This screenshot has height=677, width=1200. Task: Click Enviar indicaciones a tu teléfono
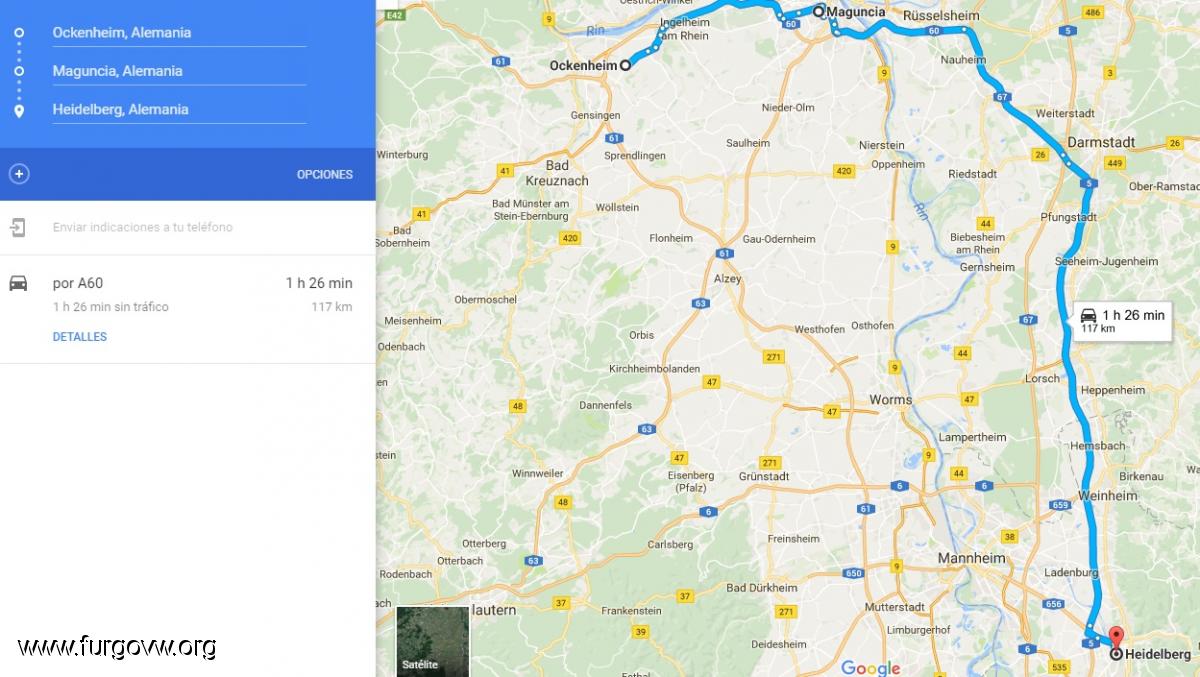tap(143, 227)
